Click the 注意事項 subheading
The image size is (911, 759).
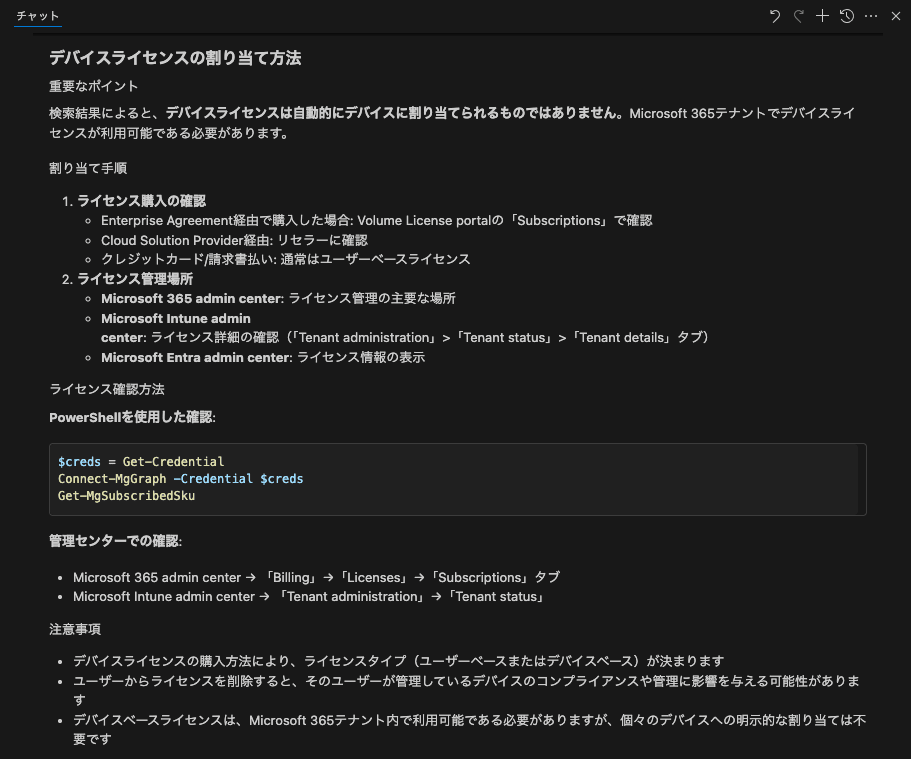pos(75,629)
